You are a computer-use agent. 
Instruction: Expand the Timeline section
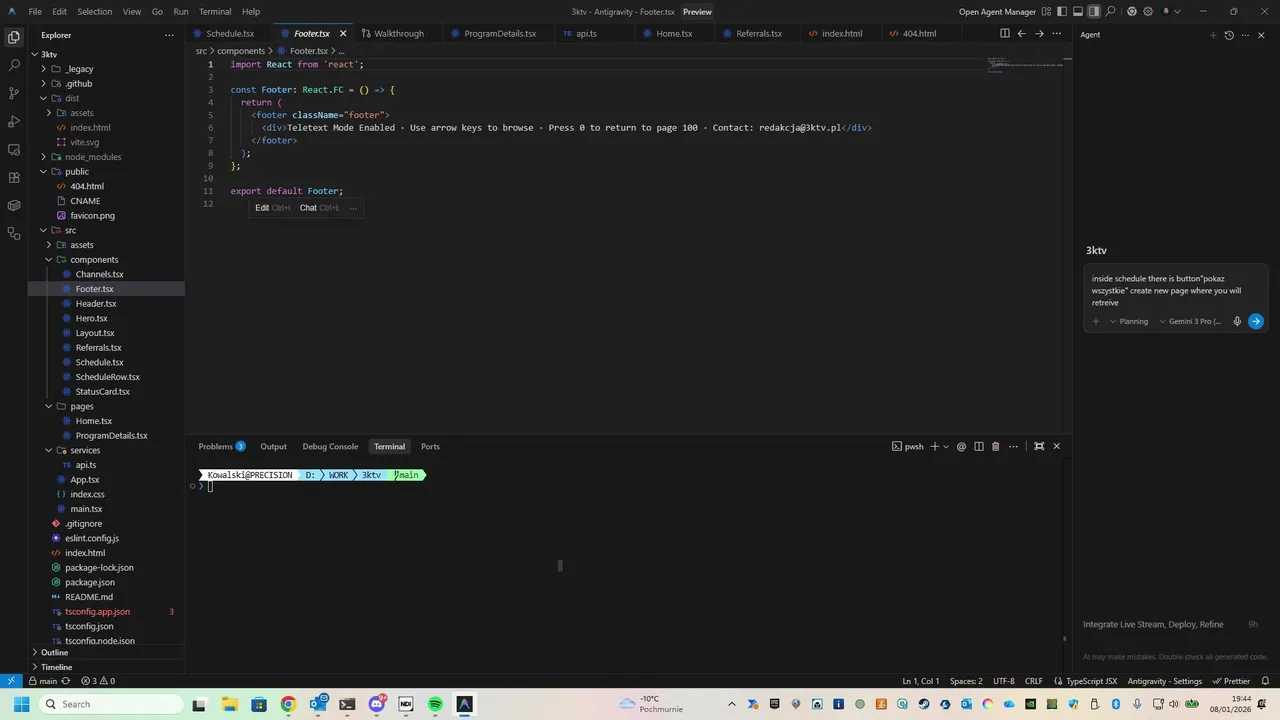56,667
